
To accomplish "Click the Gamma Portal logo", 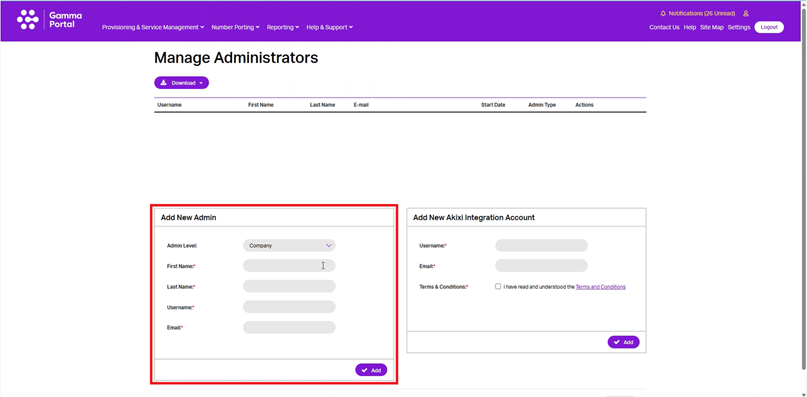I will [49, 20].
